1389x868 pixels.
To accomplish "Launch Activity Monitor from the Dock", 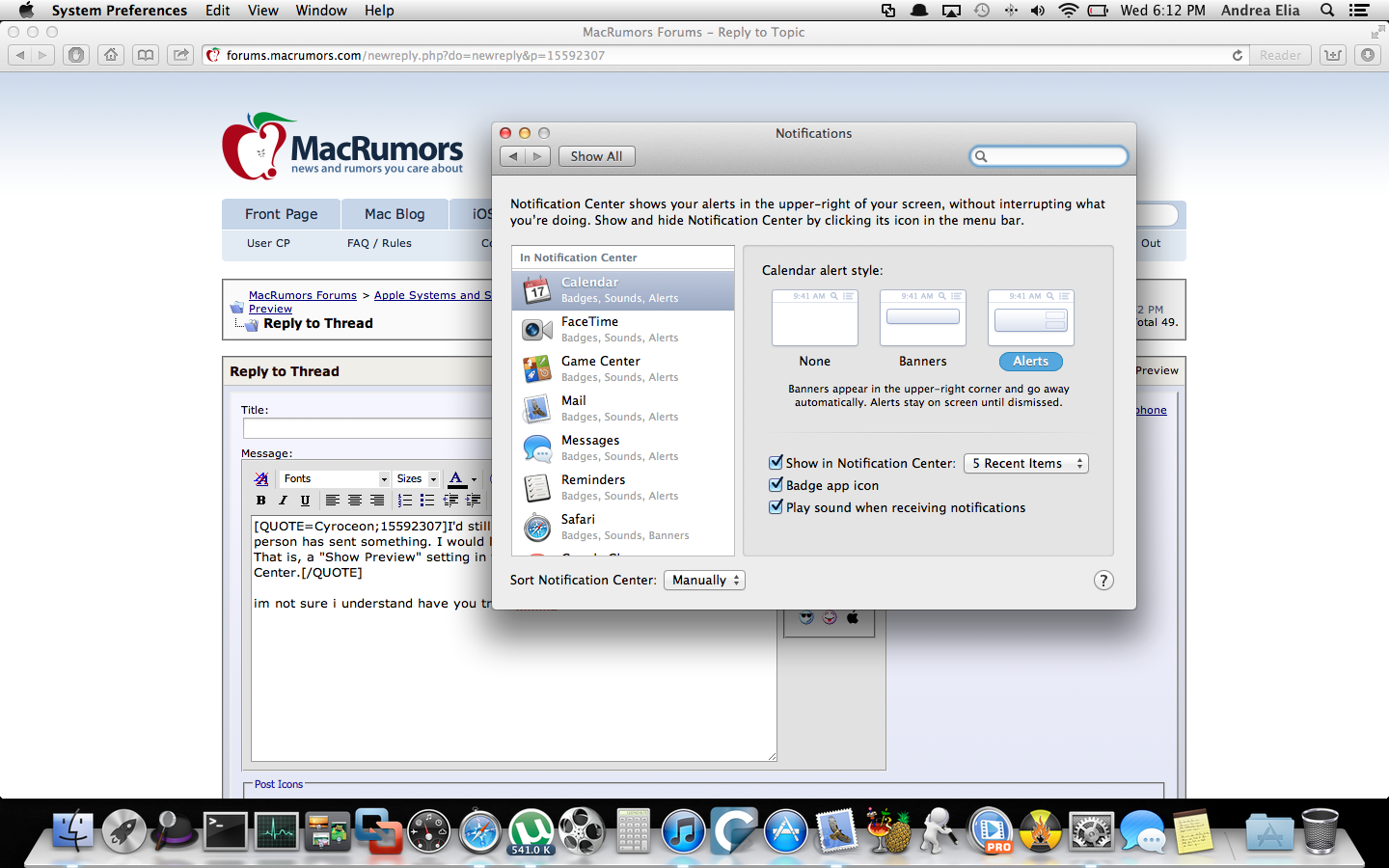I will 276,830.
